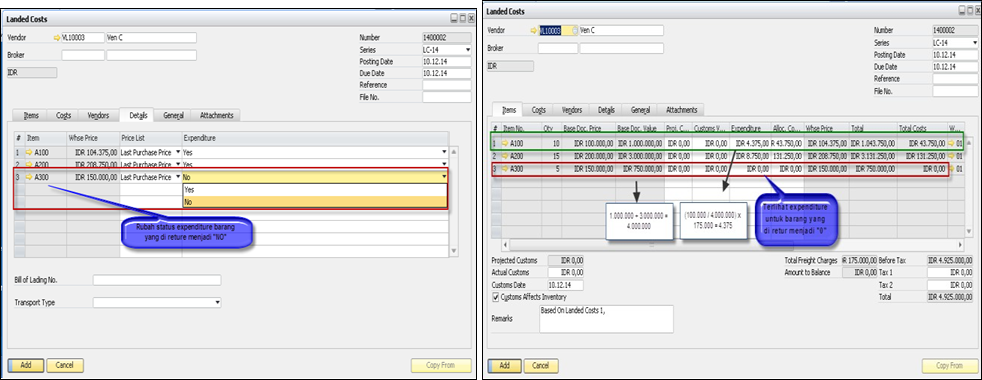
Task: Open A300 item link arrow in Details grid
Action: 28,177
